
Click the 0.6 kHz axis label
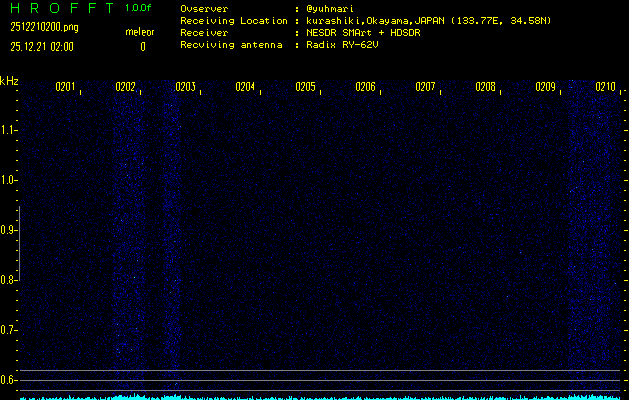(x=8, y=380)
